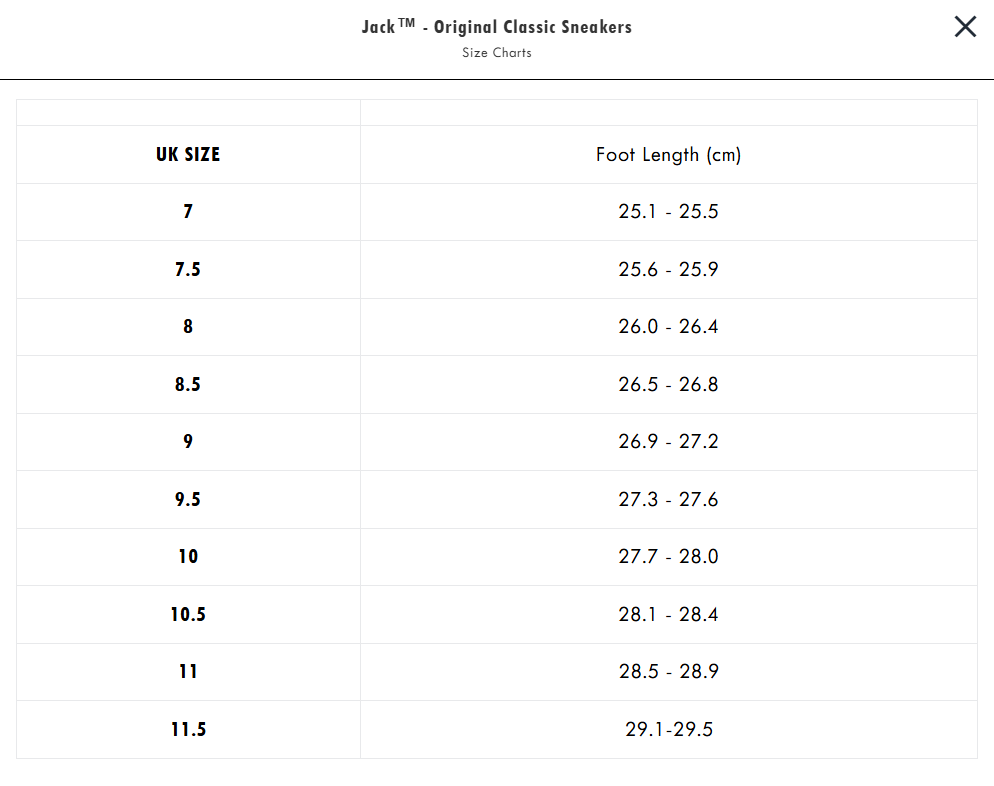Select UK size 10 cell
This screenshot has width=994, height=786.
click(x=188, y=557)
